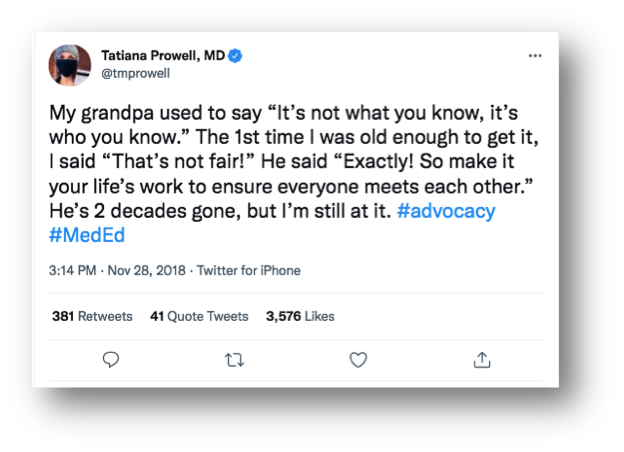Screen dimensions: 624x452
Task: View the 3,576 Likes list
Action: tap(300, 316)
